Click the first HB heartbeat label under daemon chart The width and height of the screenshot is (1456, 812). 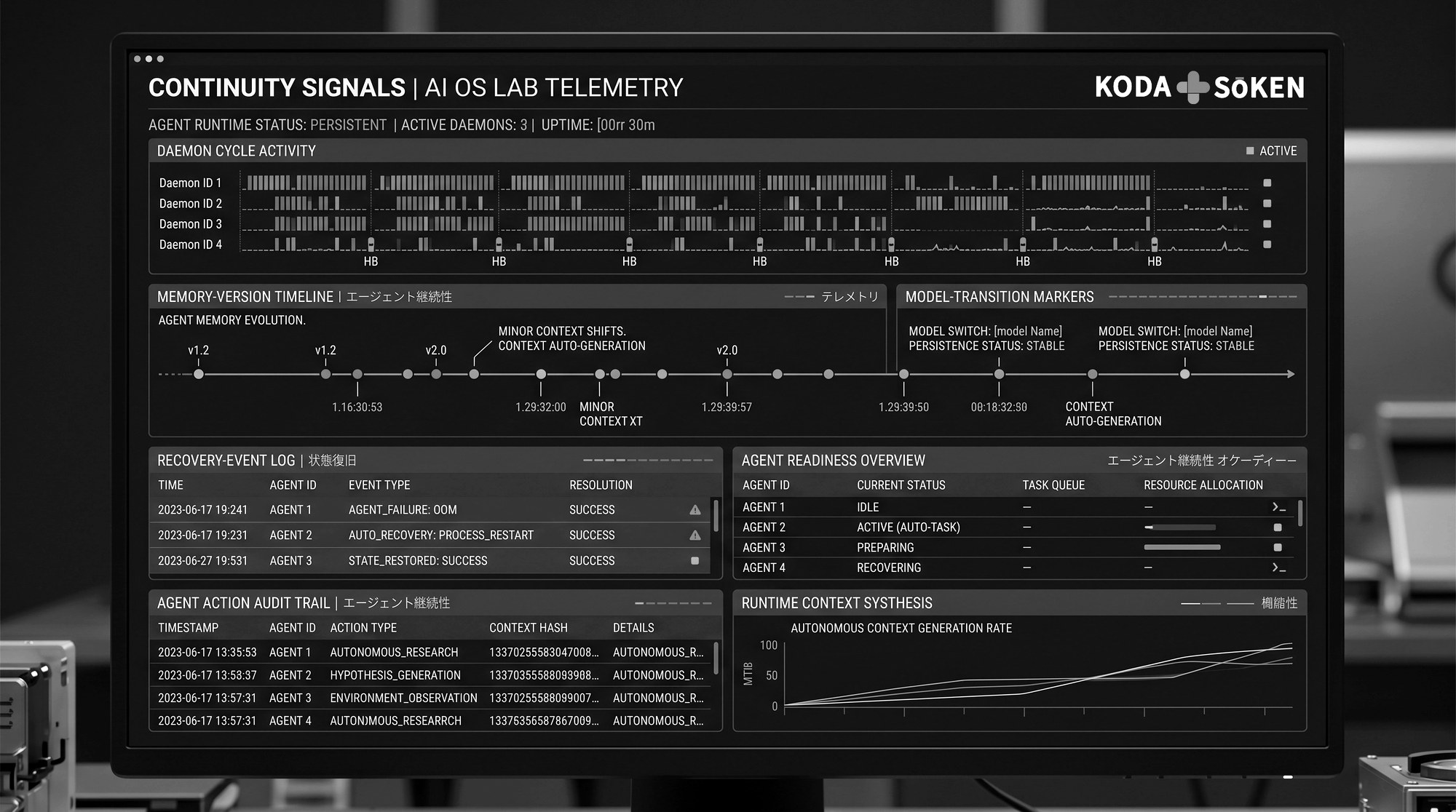click(x=371, y=261)
